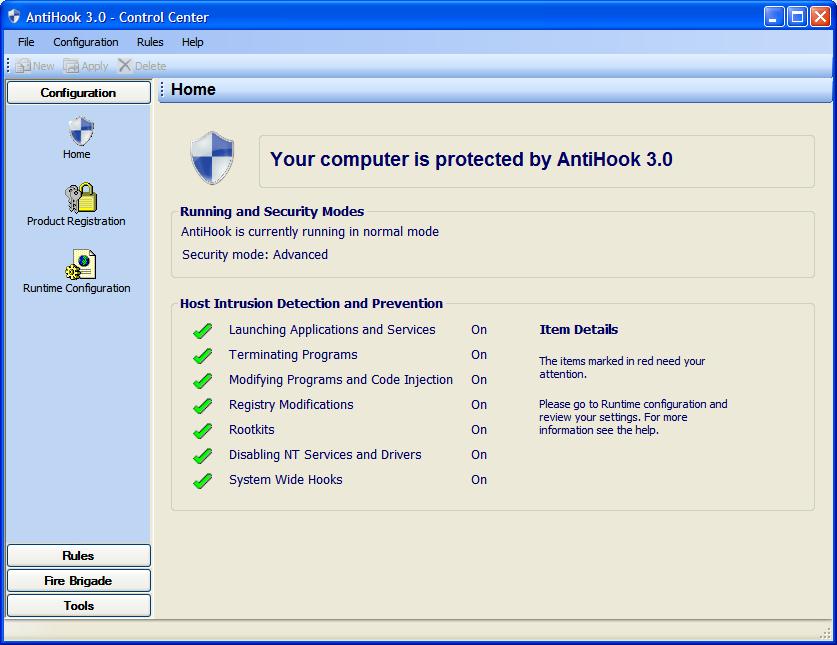
Task: Open the Rules menu in menu bar
Action: (x=150, y=42)
